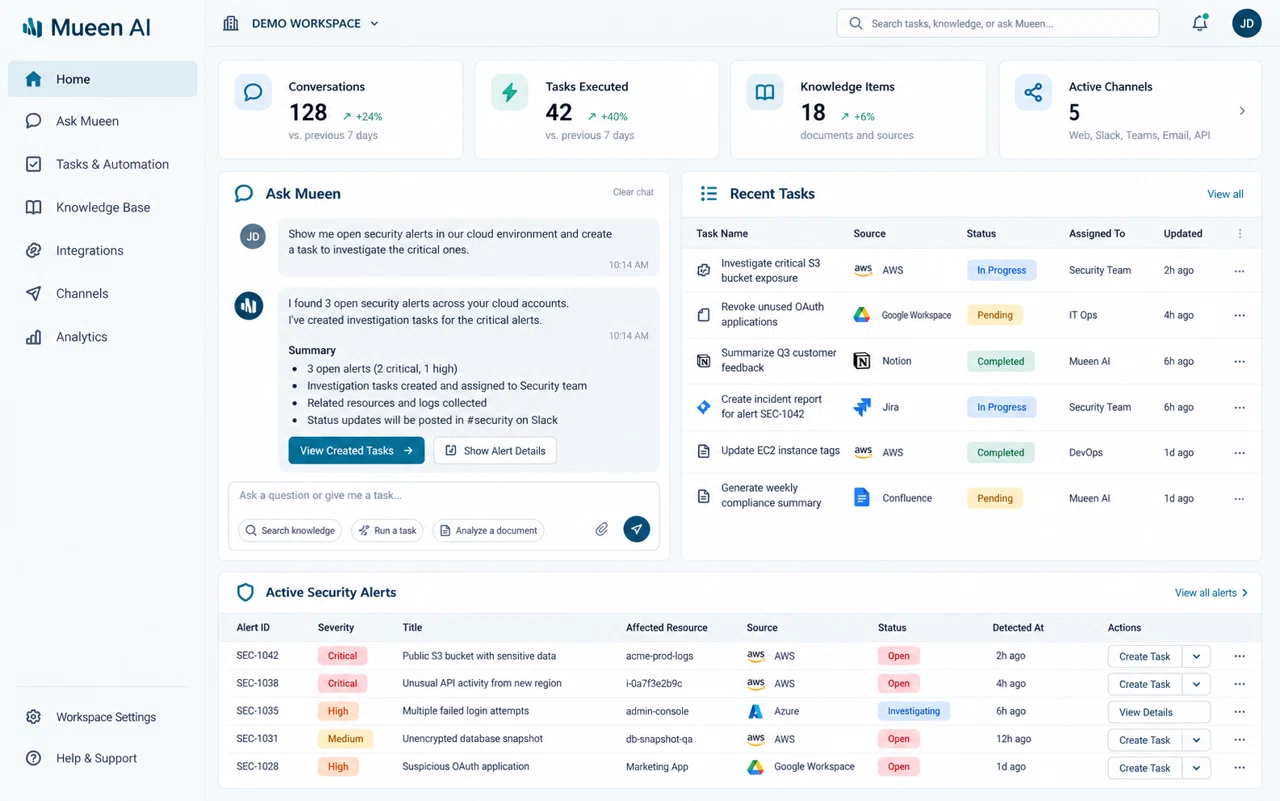Click the View Created Tasks button

click(x=356, y=451)
